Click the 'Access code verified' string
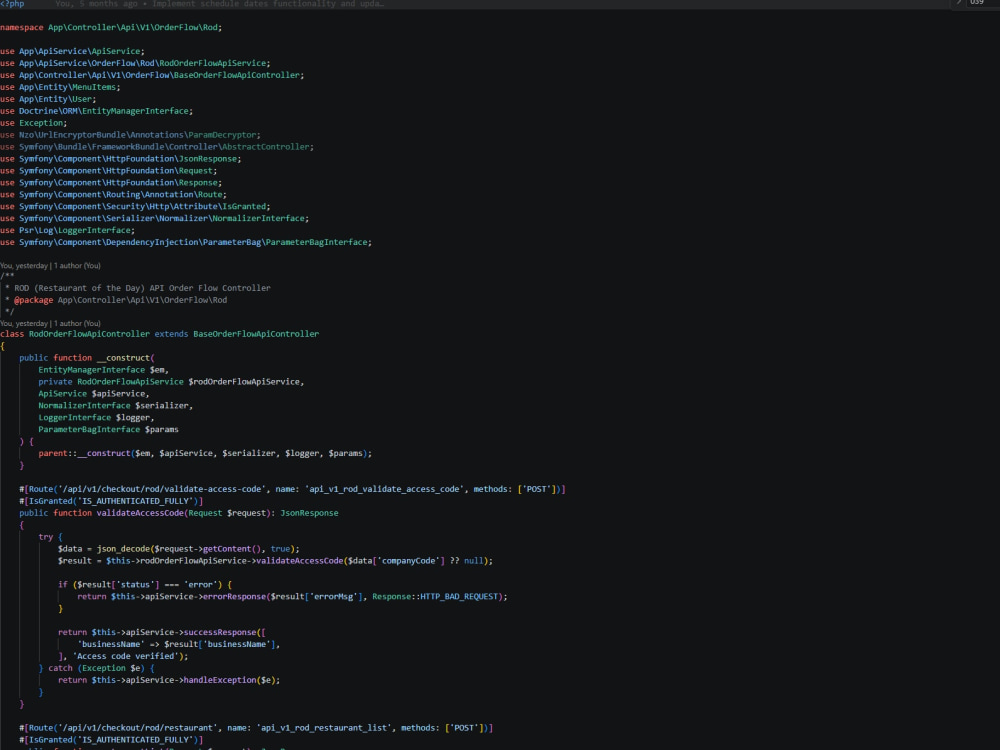 click(125, 656)
